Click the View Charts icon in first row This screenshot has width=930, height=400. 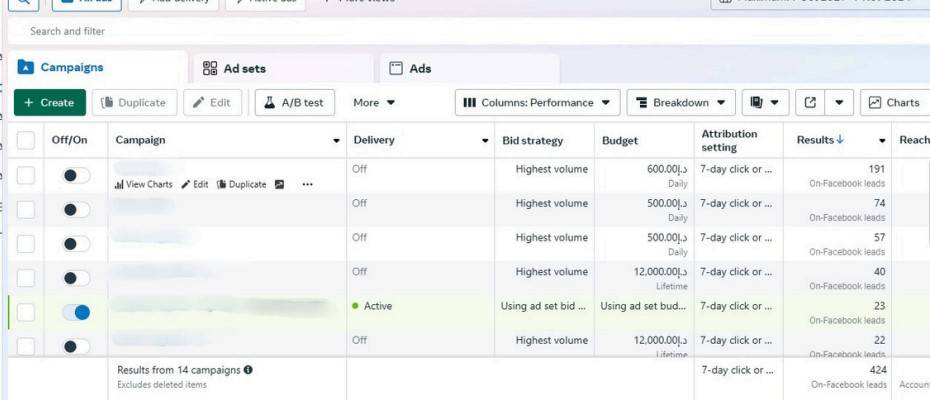pyautogui.click(x=120, y=185)
